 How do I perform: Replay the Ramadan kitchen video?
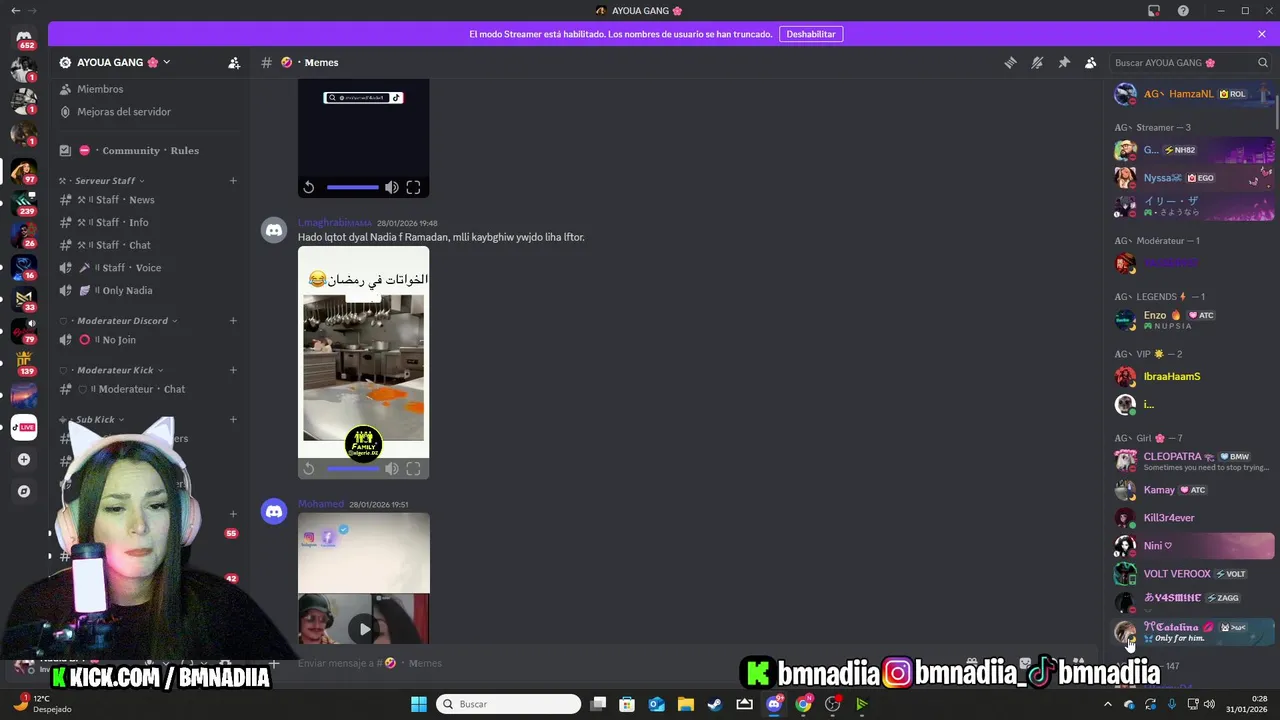309,468
